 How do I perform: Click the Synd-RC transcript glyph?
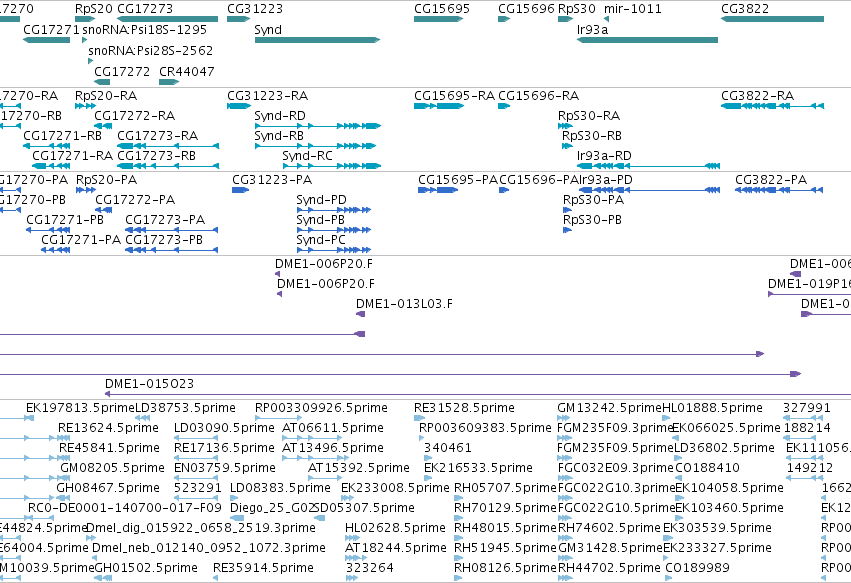pyautogui.click(x=332, y=166)
